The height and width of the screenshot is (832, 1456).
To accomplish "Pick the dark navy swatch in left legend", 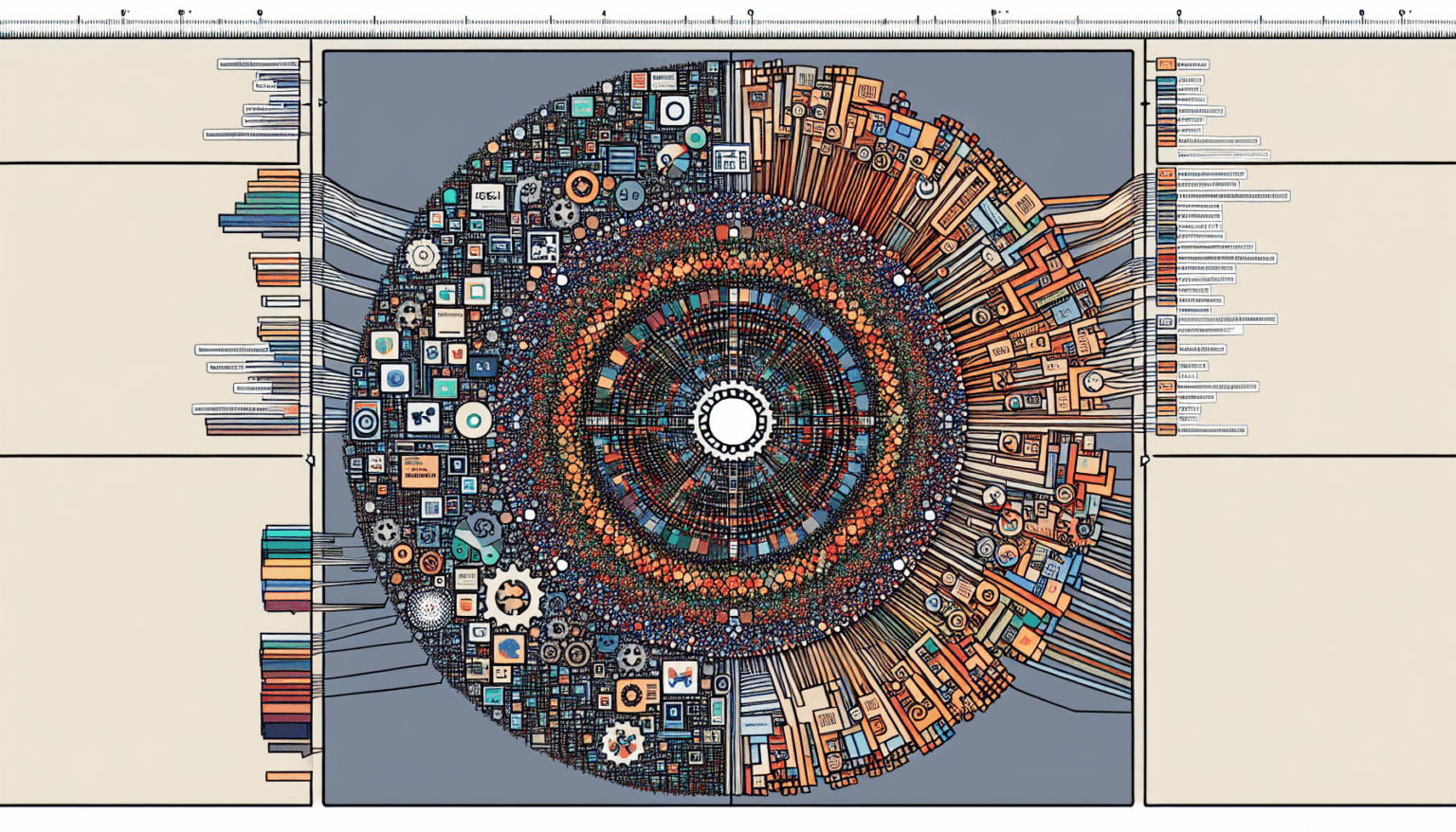I will (x=286, y=731).
